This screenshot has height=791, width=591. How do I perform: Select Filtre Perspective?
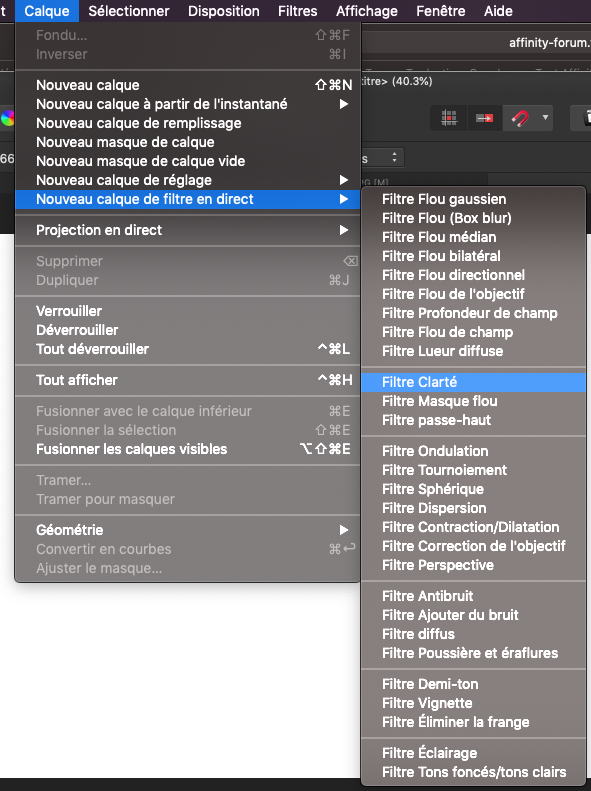pos(474,565)
